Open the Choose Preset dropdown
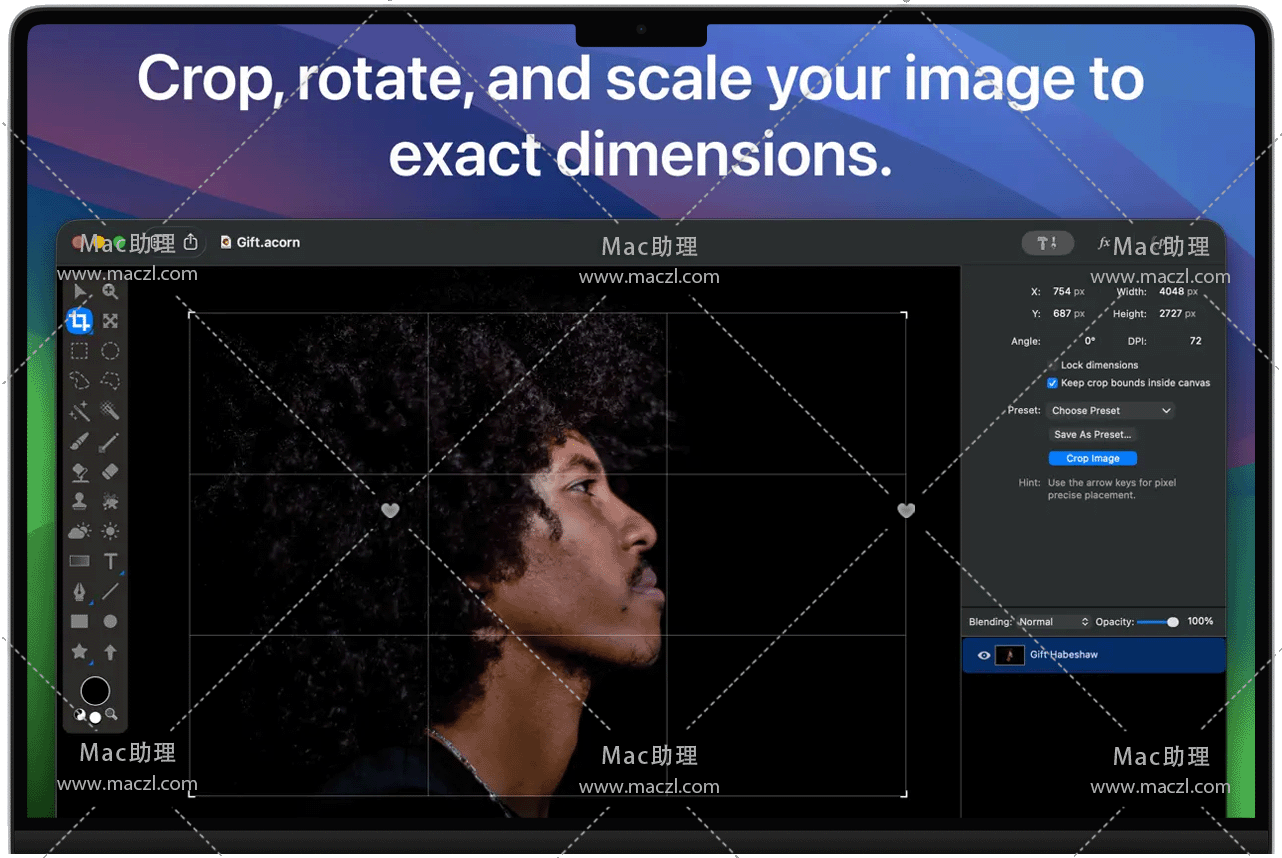 [x=1110, y=410]
